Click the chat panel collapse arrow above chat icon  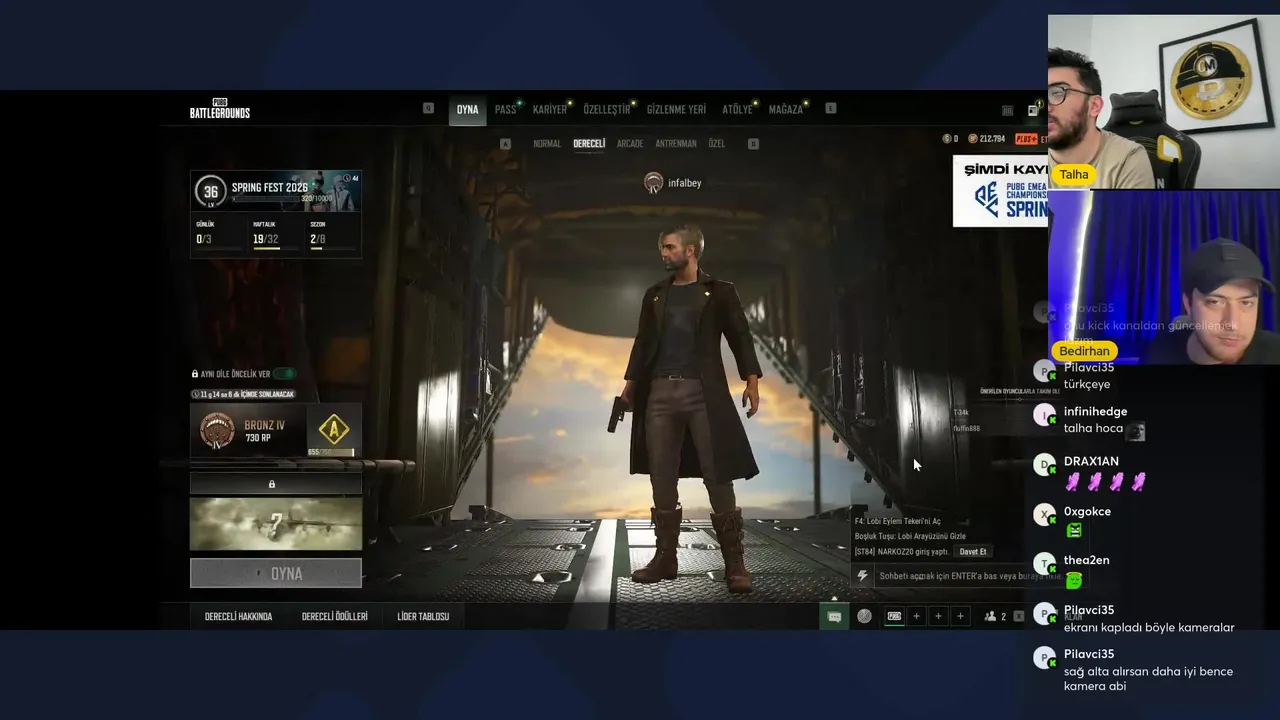click(834, 599)
